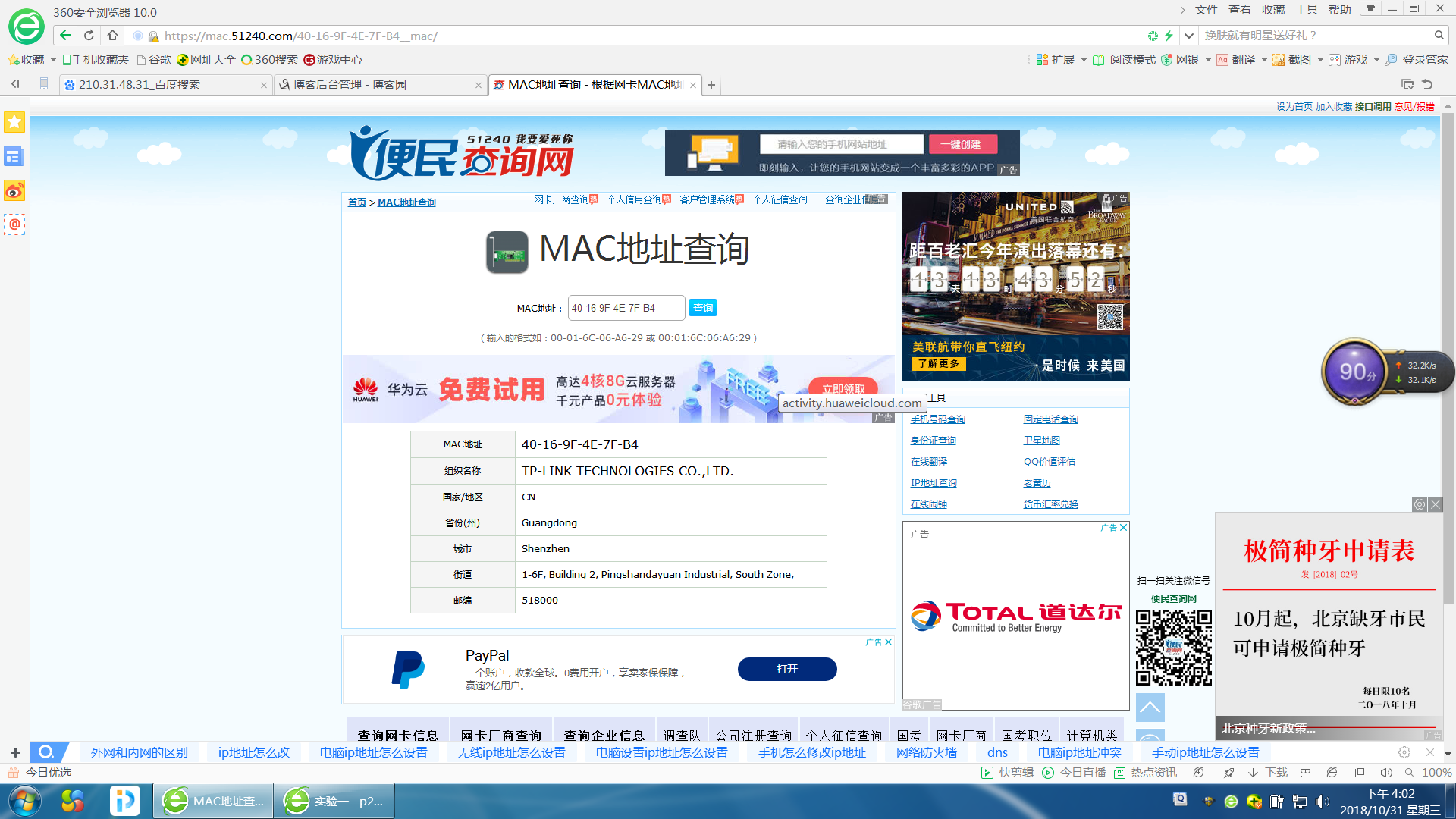Expand the 扩展 extensions dropdown arrow
Viewport: 1456px width, 819px height.
coord(1084,60)
